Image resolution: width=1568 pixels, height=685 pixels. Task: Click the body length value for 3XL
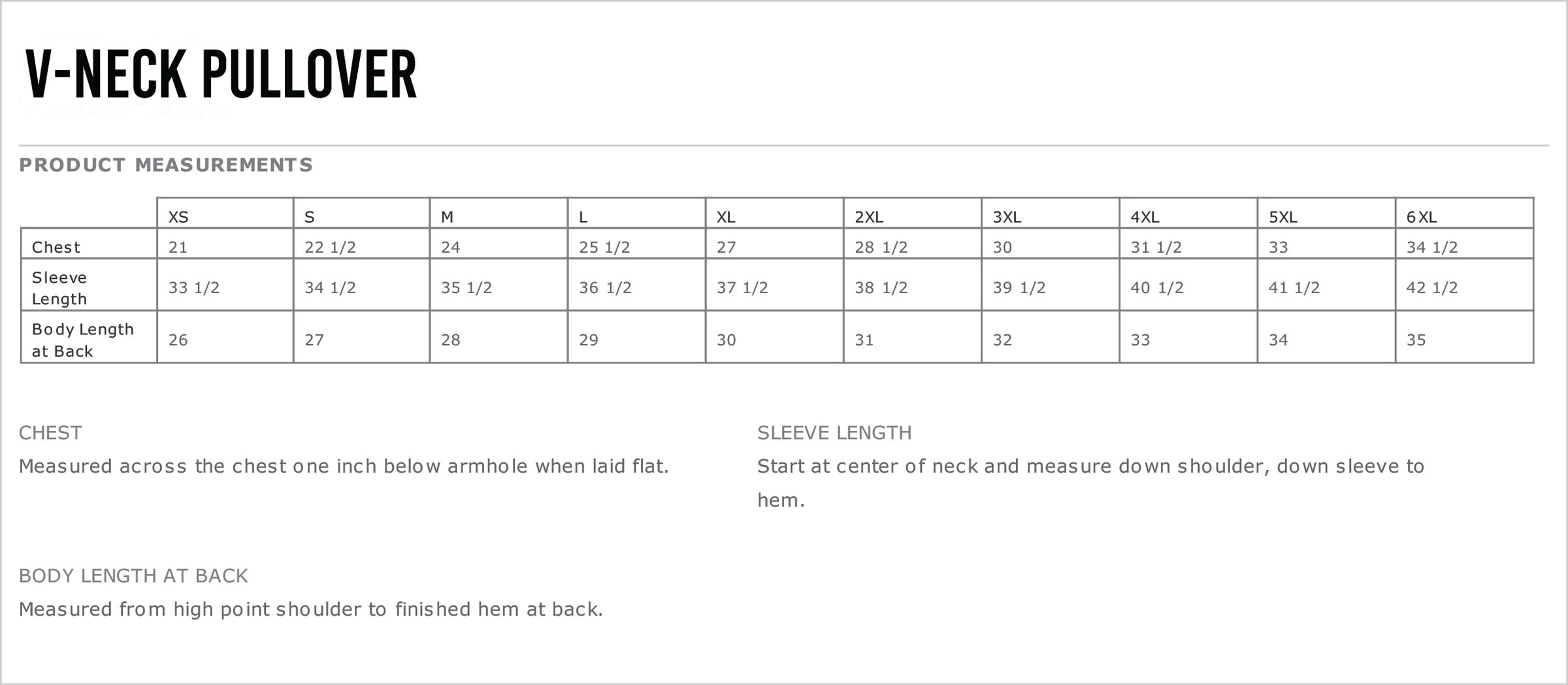coord(1002,340)
